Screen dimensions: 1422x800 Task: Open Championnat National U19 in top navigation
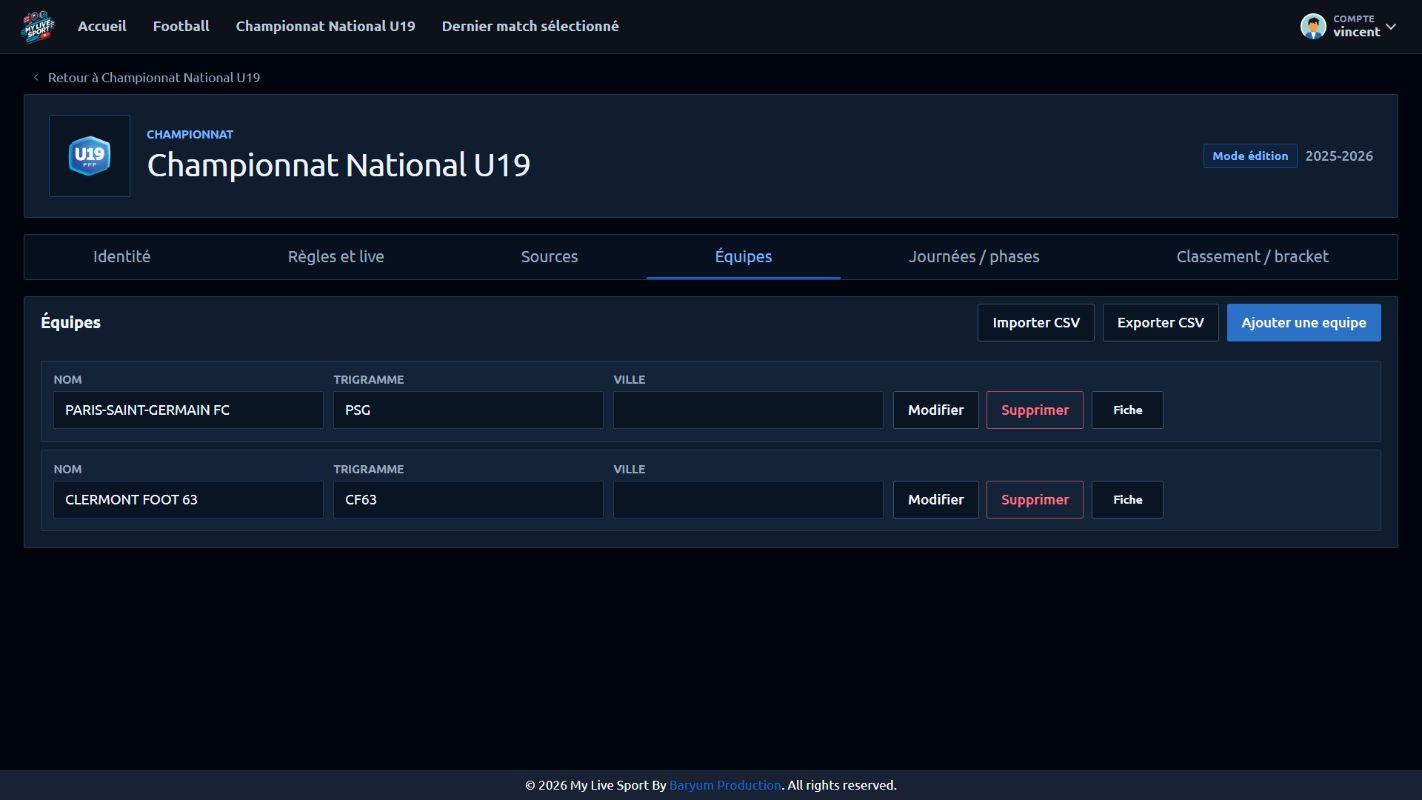click(x=326, y=26)
